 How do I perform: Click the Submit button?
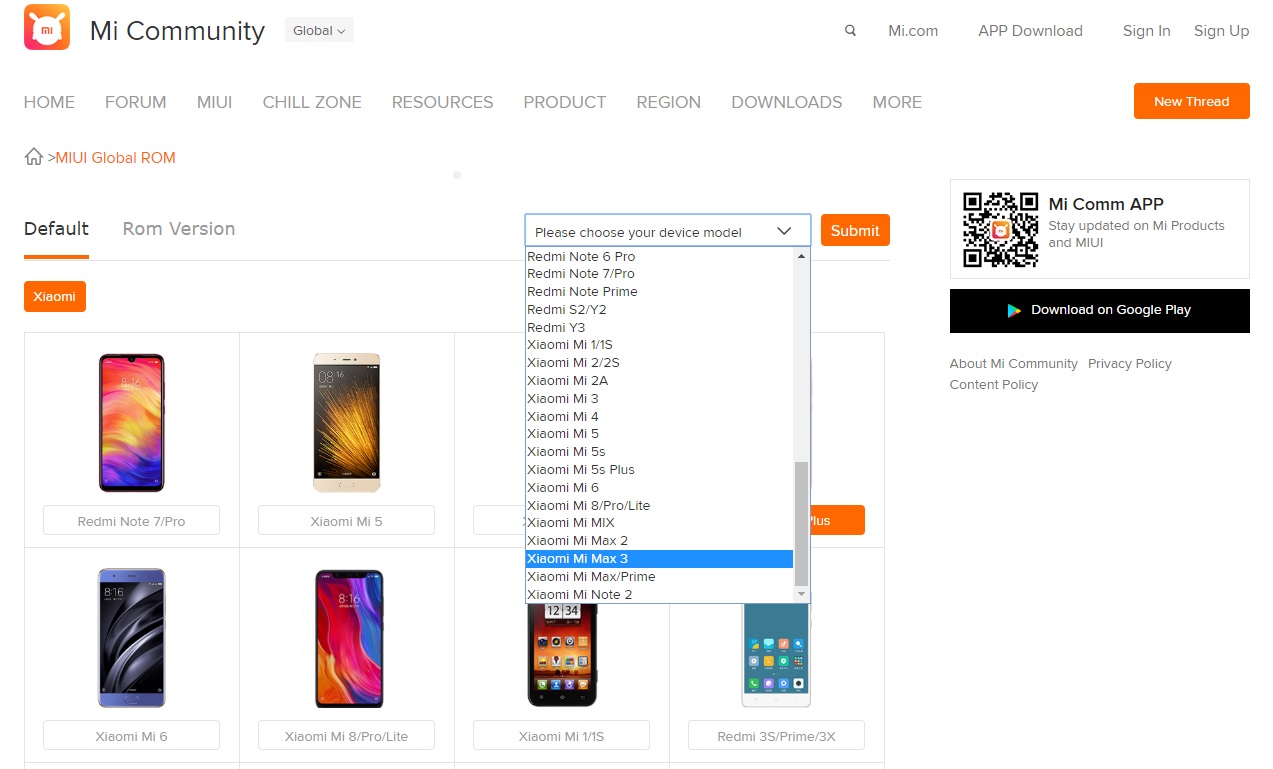[x=855, y=230]
